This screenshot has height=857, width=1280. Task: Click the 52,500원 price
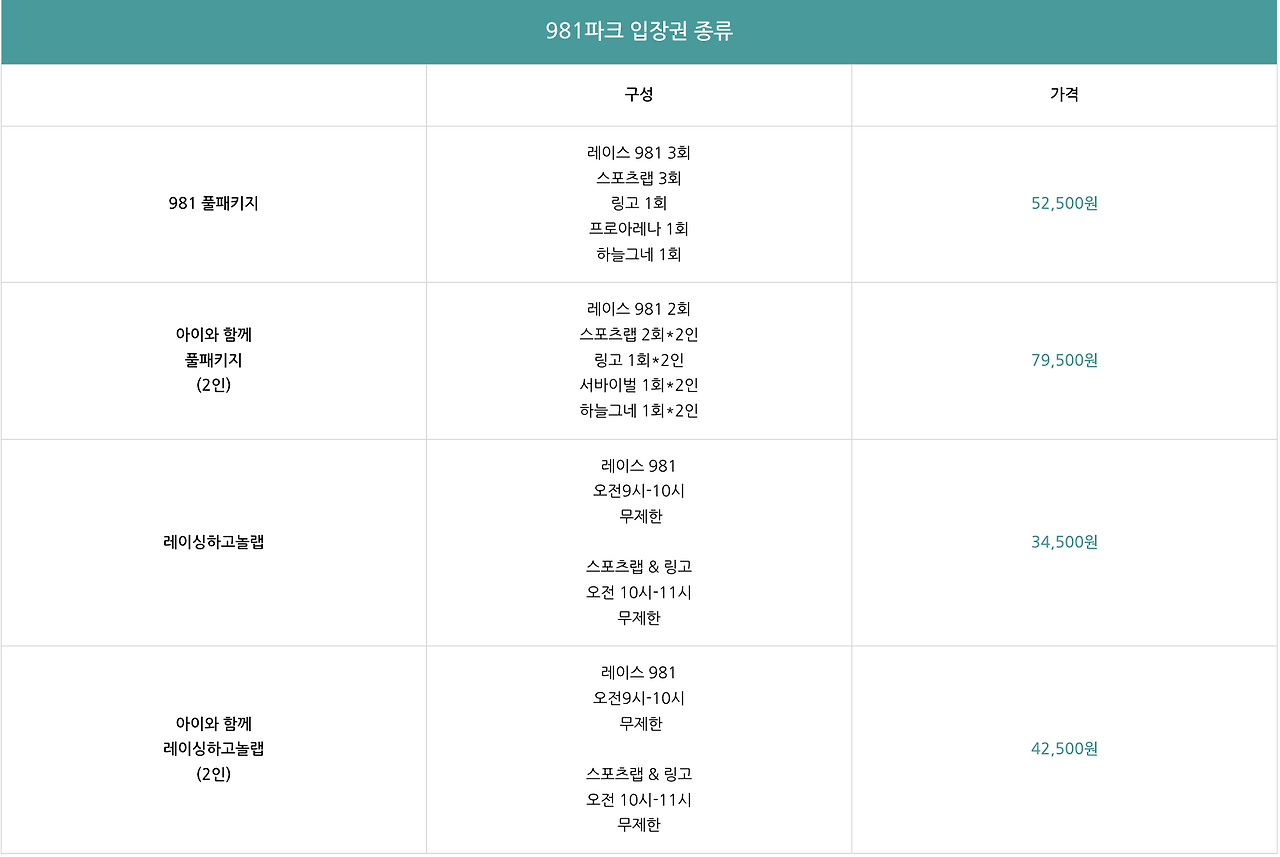(x=1064, y=203)
